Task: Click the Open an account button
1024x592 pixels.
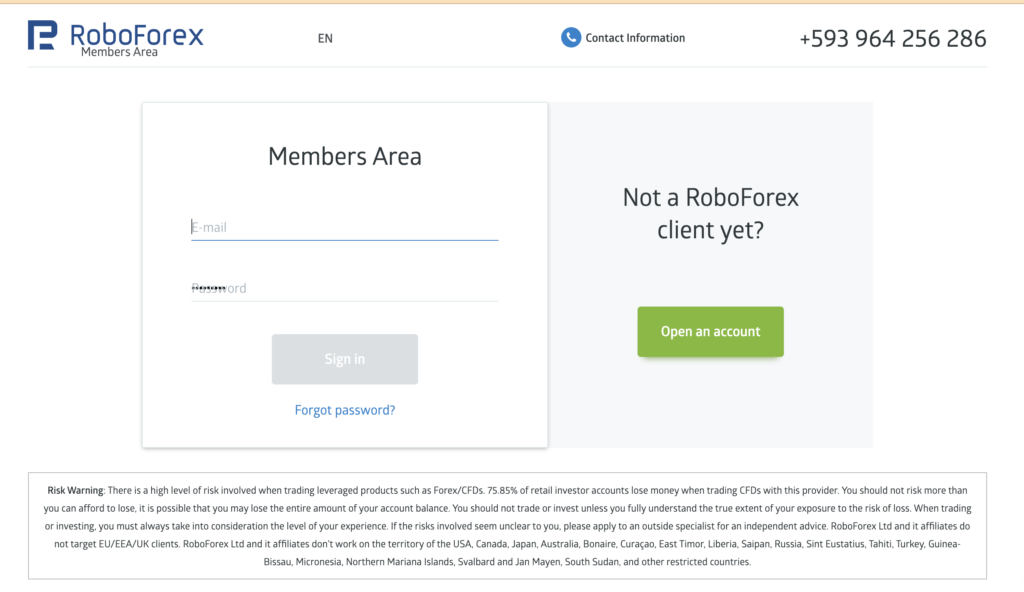Action: click(711, 332)
